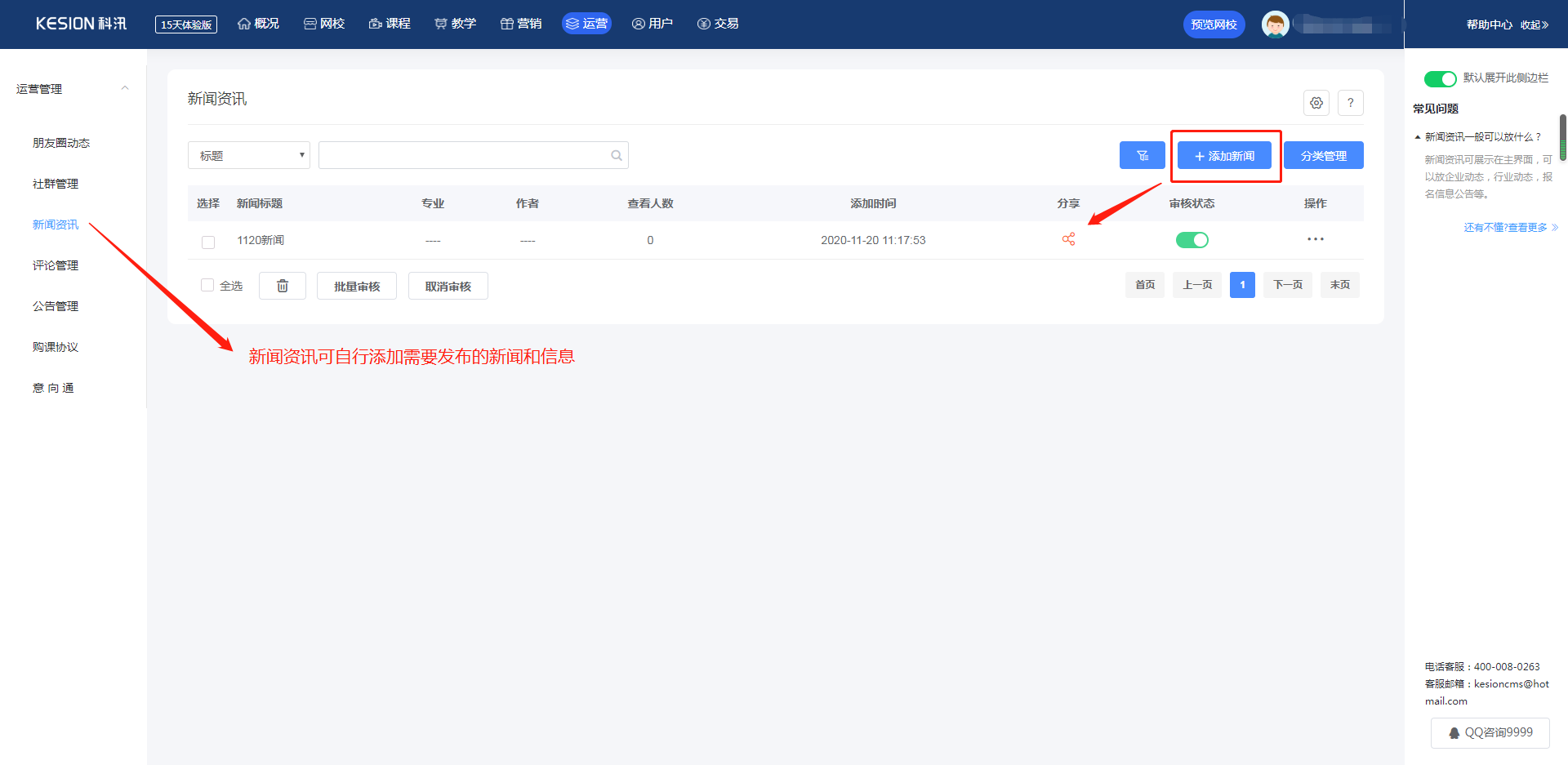The image size is (1568, 765).
Task: Open the 标题 search field dropdown
Action: [x=249, y=155]
